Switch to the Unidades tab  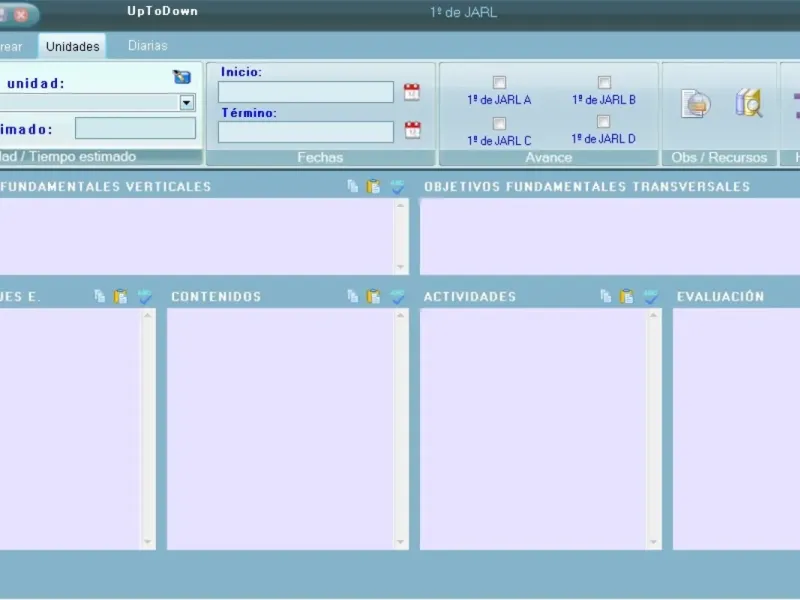click(72, 46)
